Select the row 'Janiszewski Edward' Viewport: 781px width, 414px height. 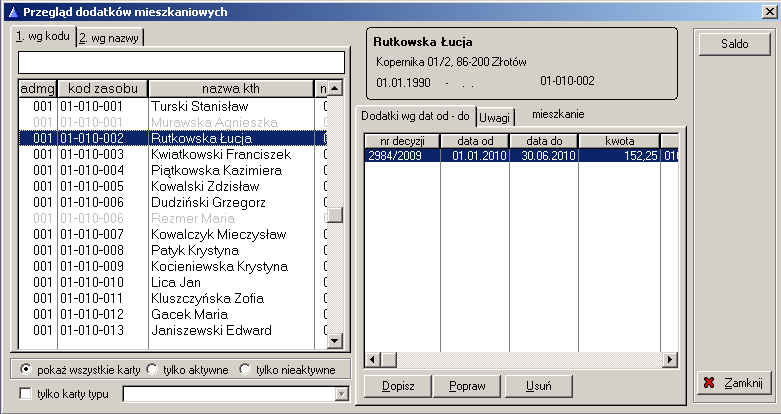173,330
